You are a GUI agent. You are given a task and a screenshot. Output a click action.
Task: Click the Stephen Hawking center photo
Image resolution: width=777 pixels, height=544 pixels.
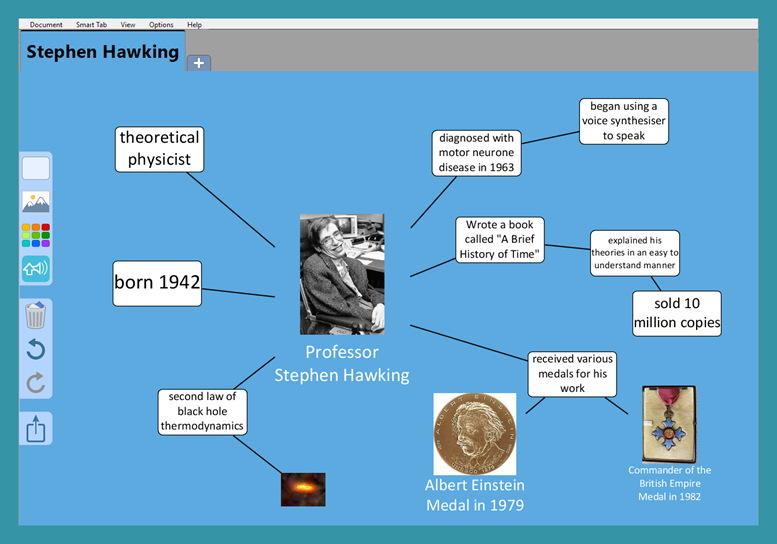pos(342,273)
